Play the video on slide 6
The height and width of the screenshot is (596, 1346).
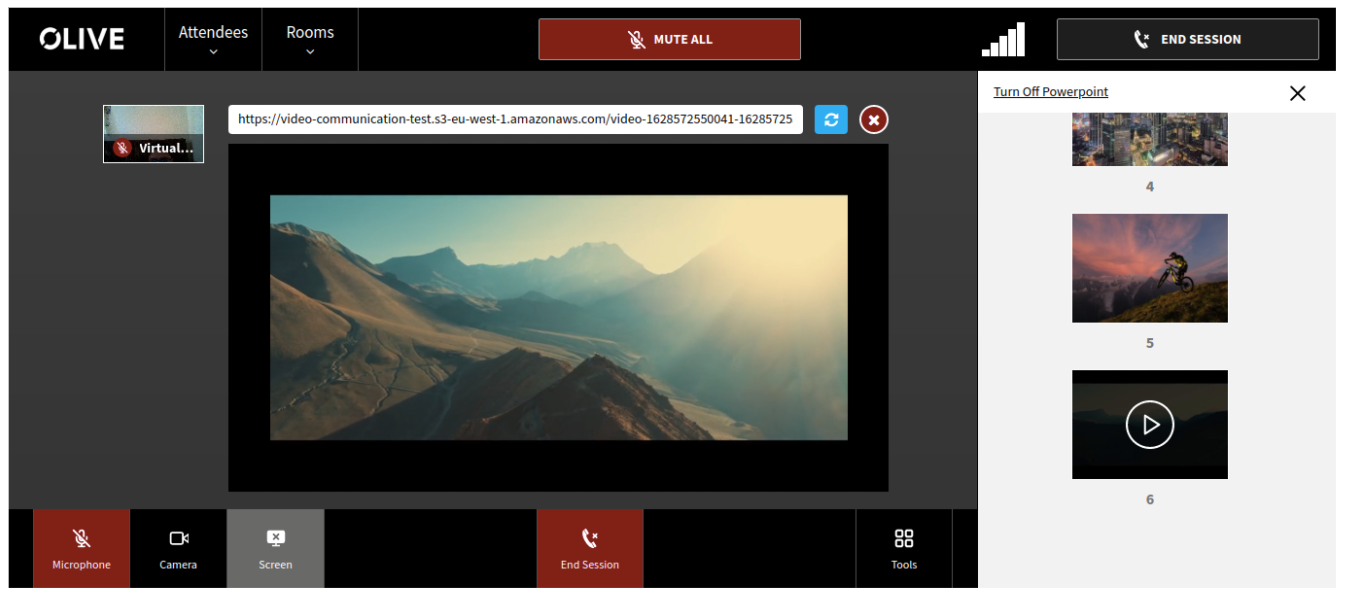pos(1149,425)
